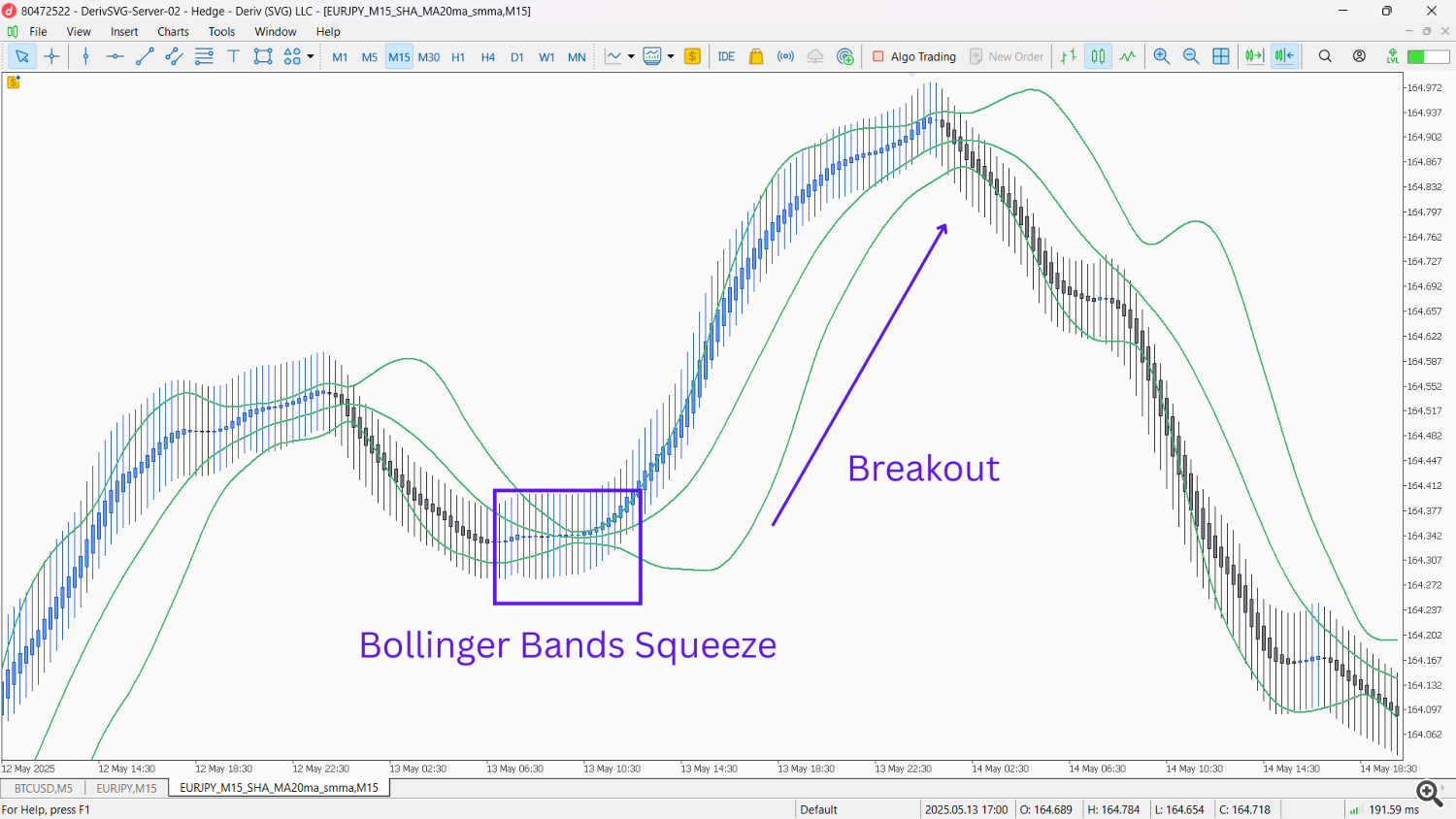The width and height of the screenshot is (1456, 819).
Task: Switch timeframe to H4
Action: coord(487,57)
